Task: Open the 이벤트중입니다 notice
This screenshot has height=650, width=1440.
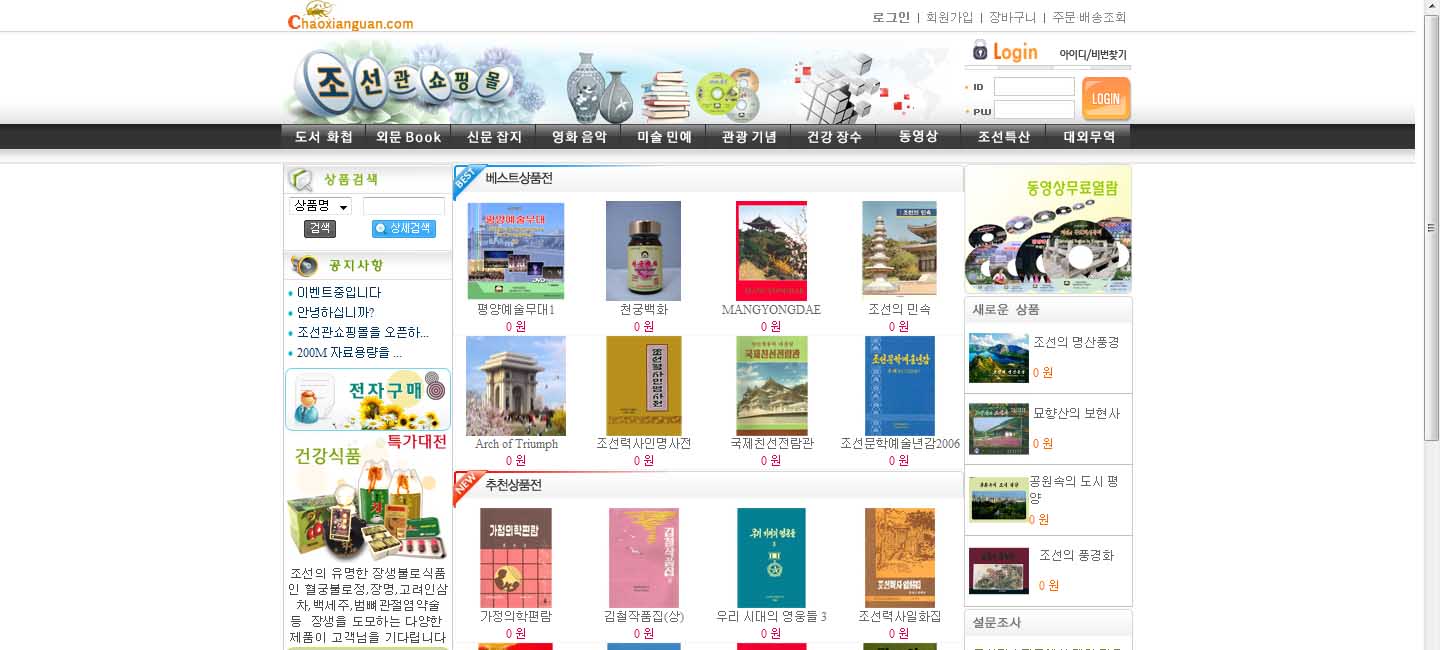Action: 338,293
